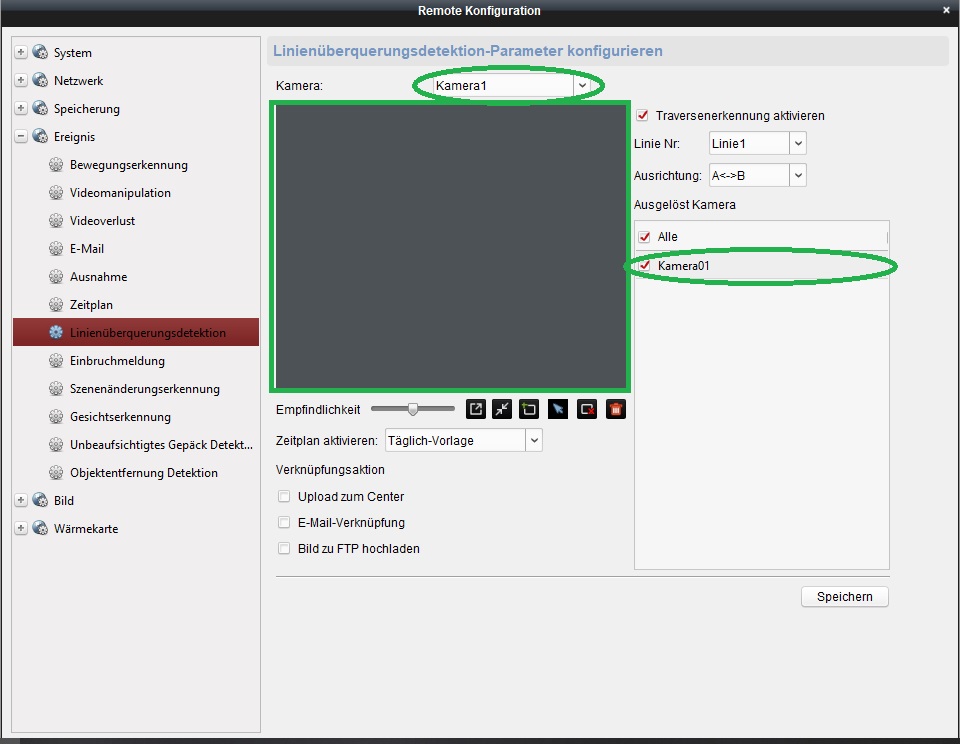The width and height of the screenshot is (960, 744).
Task: Click the Empfindlichkeit slider handle
Action: [412, 409]
